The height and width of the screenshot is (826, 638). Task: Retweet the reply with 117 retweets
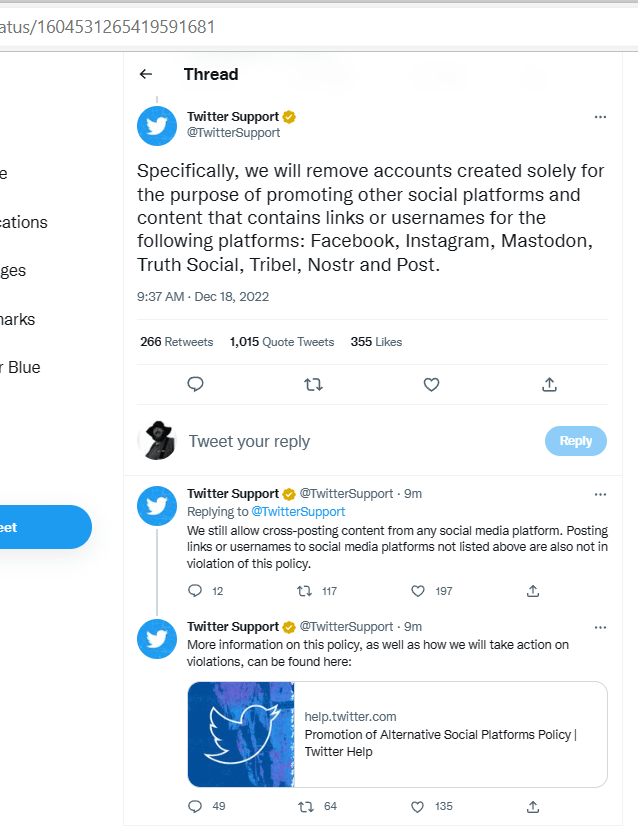coord(306,591)
